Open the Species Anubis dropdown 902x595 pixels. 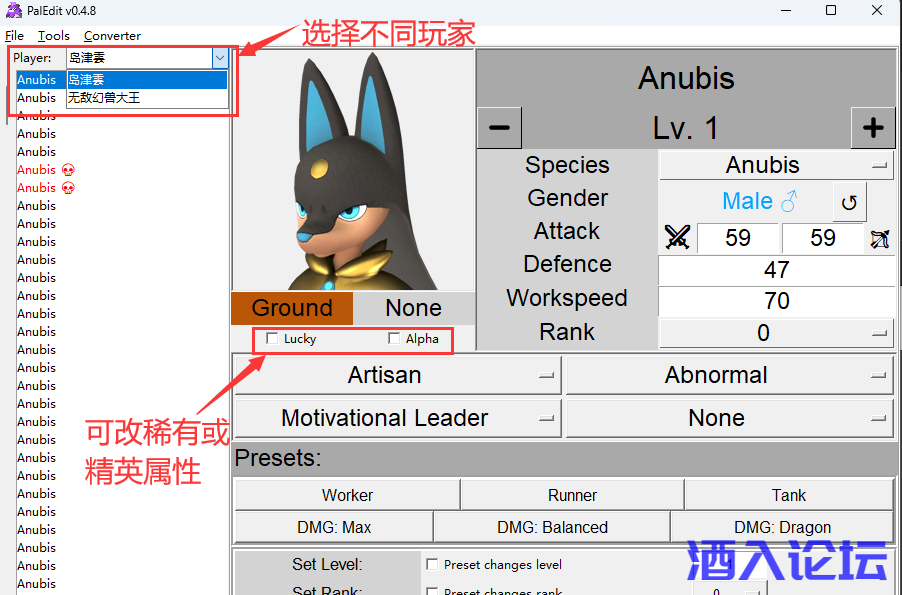pyautogui.click(x=777, y=165)
